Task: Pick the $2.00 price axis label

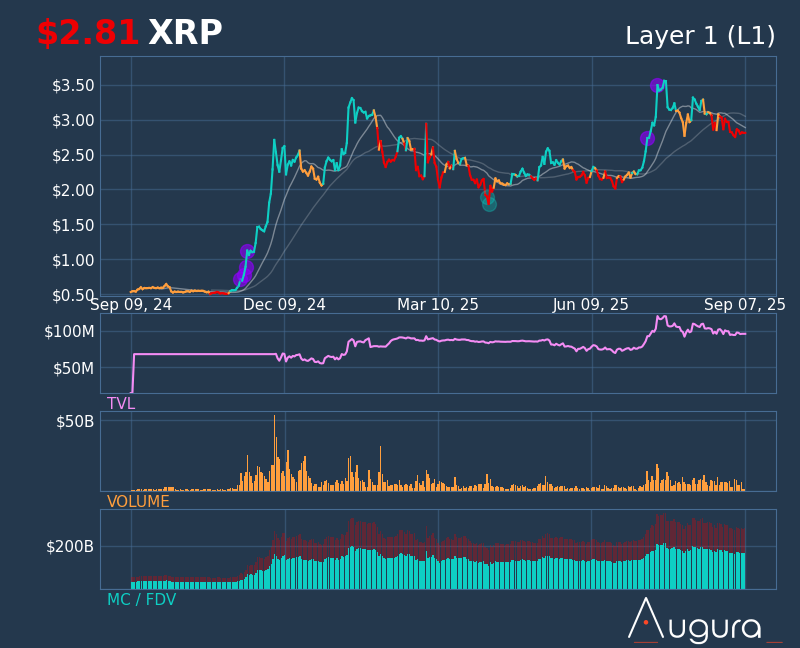Action: coord(73,190)
